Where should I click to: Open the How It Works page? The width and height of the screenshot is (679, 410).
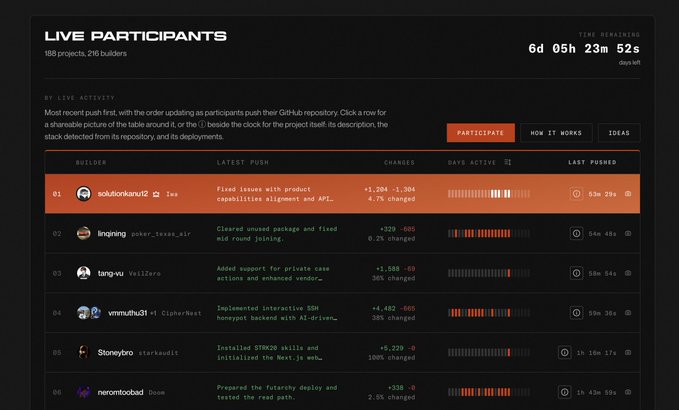pos(556,133)
